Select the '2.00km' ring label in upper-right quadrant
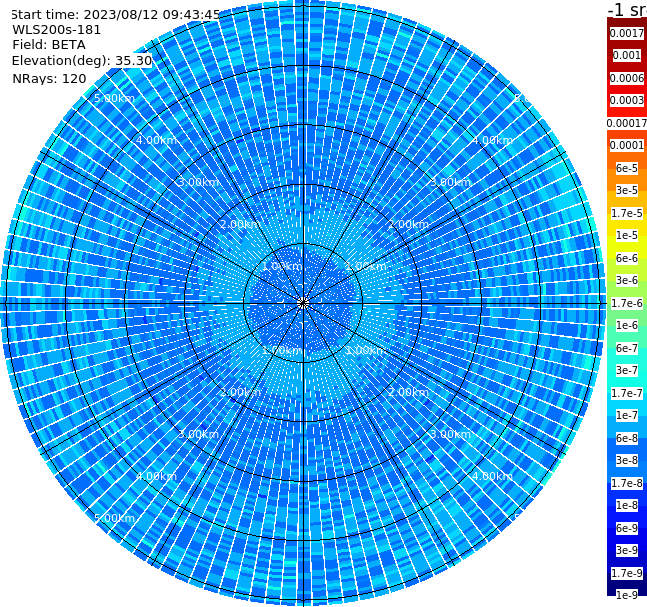This screenshot has width=647, height=607. point(408,224)
